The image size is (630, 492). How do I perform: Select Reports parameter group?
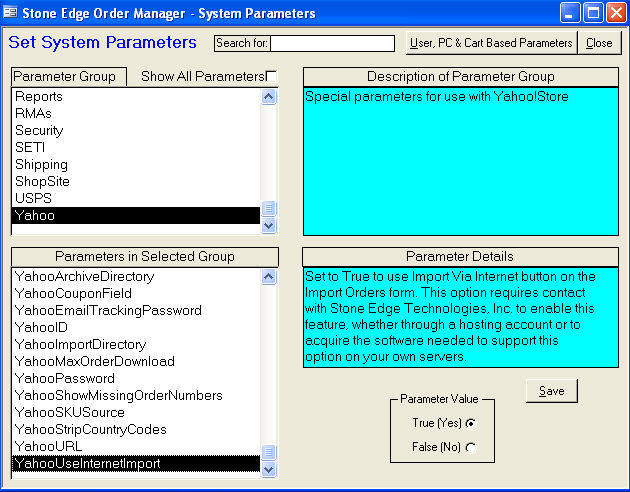point(136,96)
